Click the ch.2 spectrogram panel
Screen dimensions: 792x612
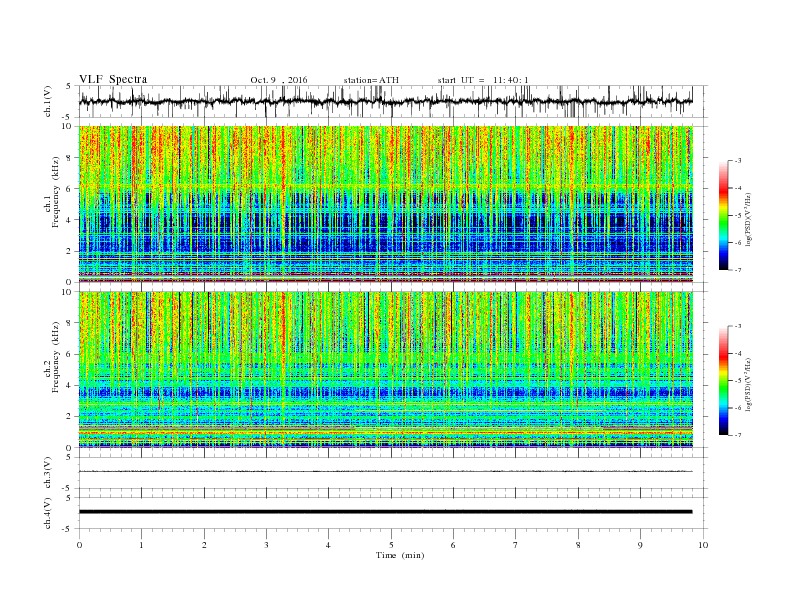coord(386,370)
